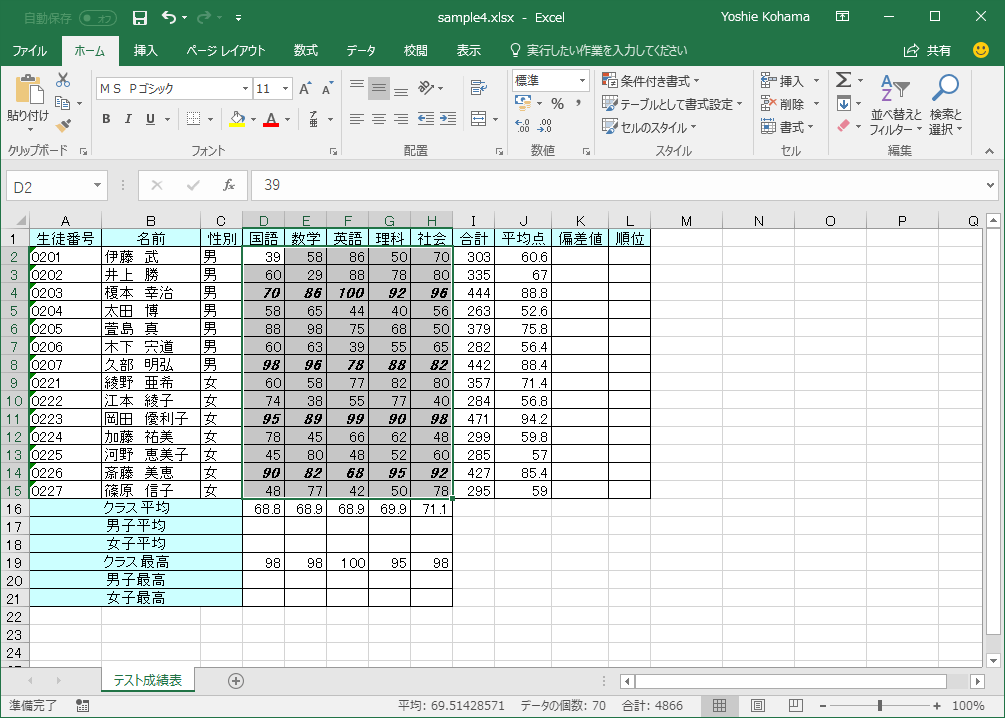This screenshot has height=718, width=1005.
Task: Switch to the Page Layout (ページレイアウト) tab
Action: (x=226, y=51)
